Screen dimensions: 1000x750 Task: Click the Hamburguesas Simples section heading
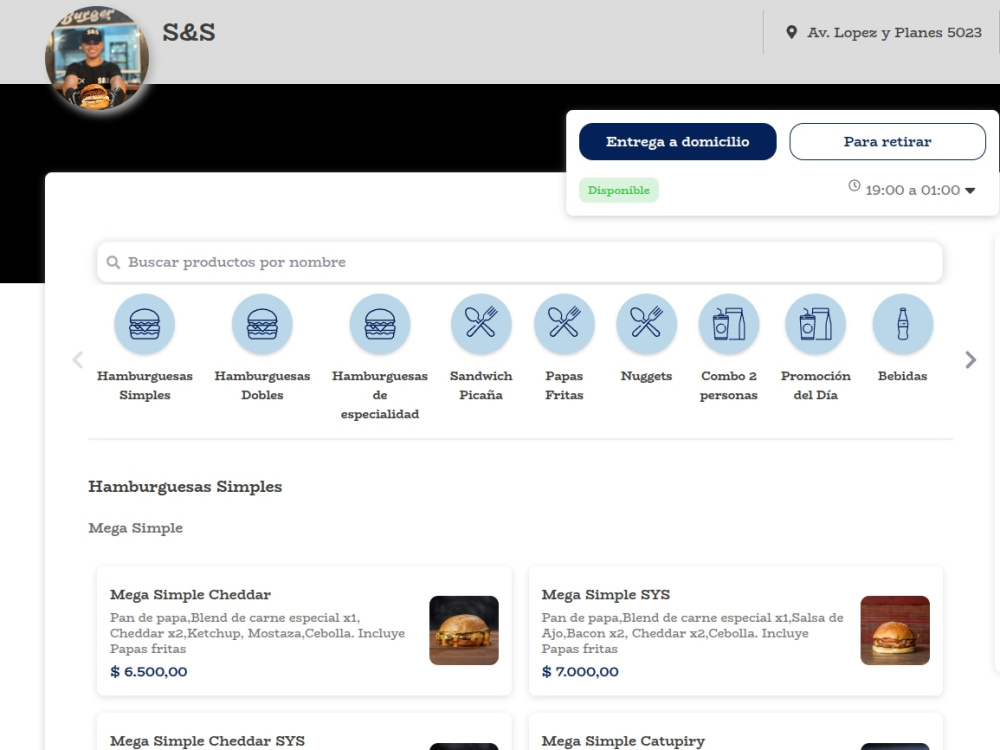tap(185, 487)
